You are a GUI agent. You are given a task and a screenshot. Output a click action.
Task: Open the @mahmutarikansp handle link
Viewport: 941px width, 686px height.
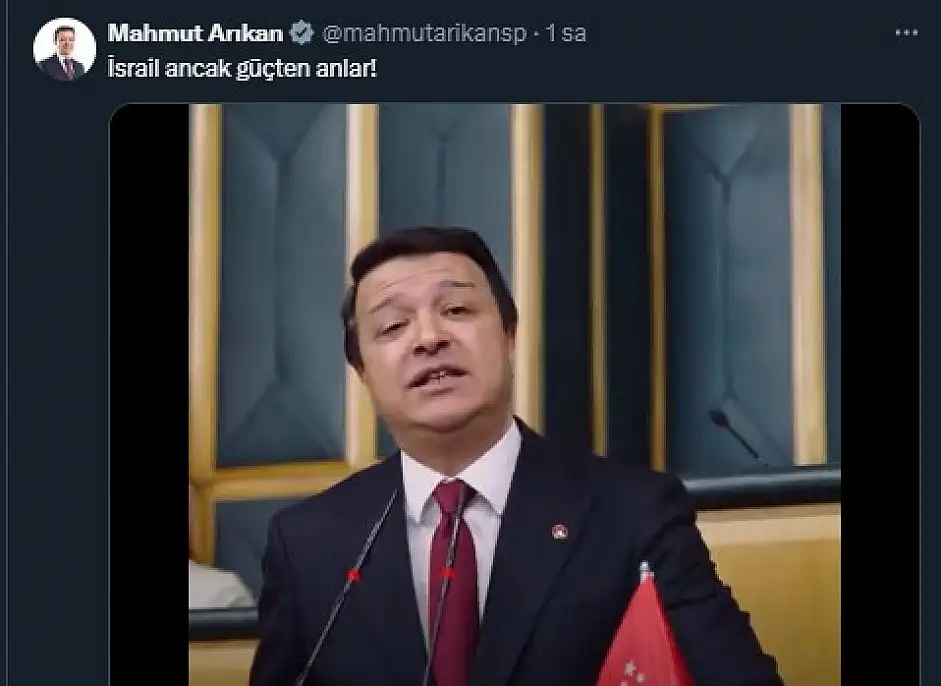pyautogui.click(x=424, y=34)
